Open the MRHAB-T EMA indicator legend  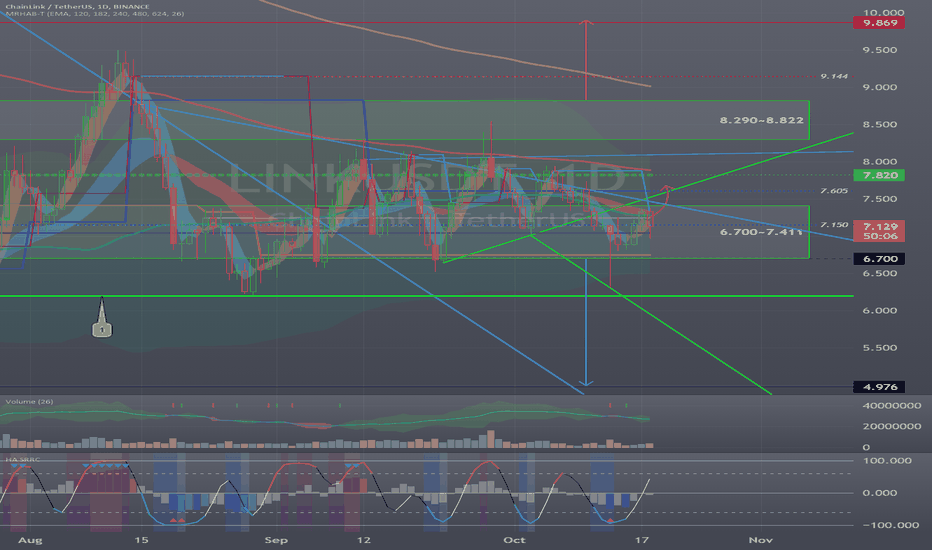click(x=95, y=14)
